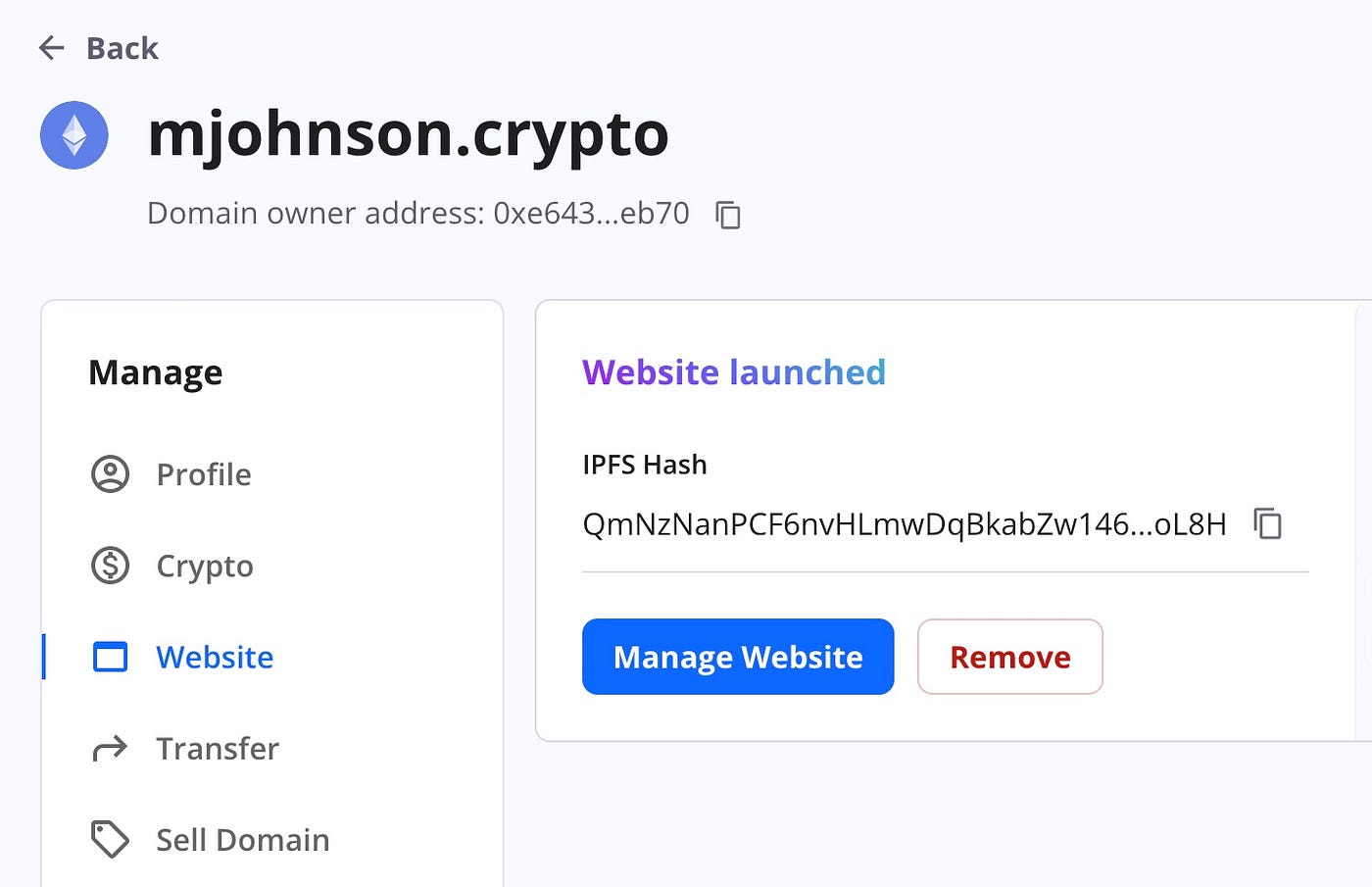
Task: Select the Website tab in Manage sidebar
Action: tap(215, 657)
